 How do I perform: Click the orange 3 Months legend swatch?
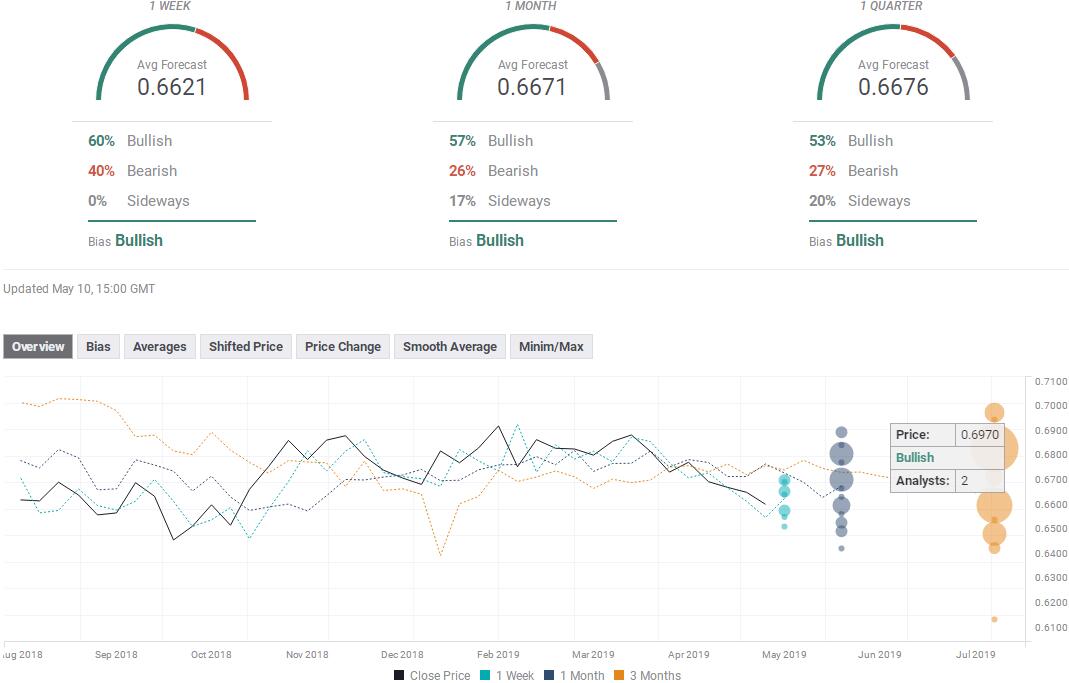point(621,675)
